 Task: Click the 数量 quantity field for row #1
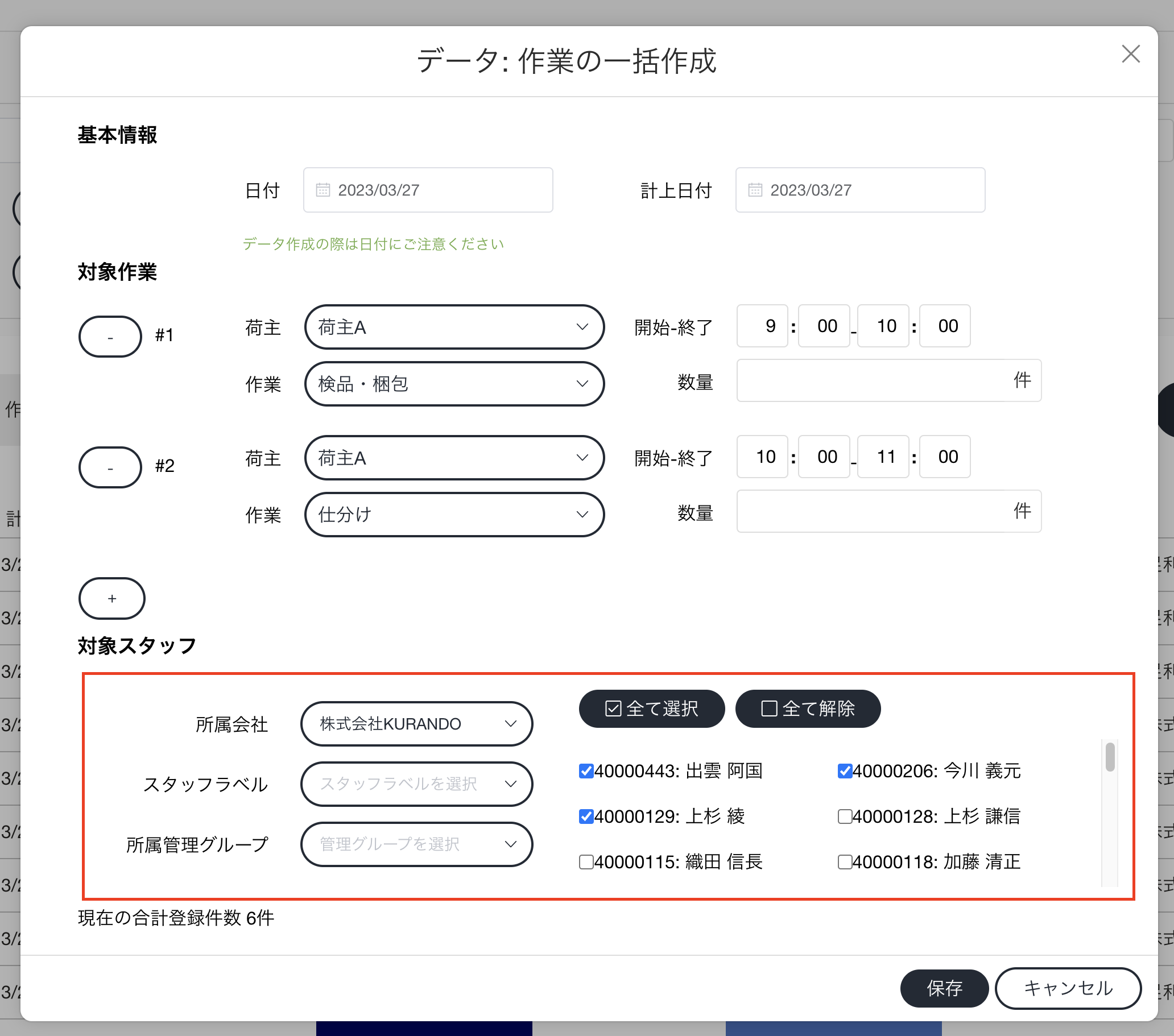point(888,381)
